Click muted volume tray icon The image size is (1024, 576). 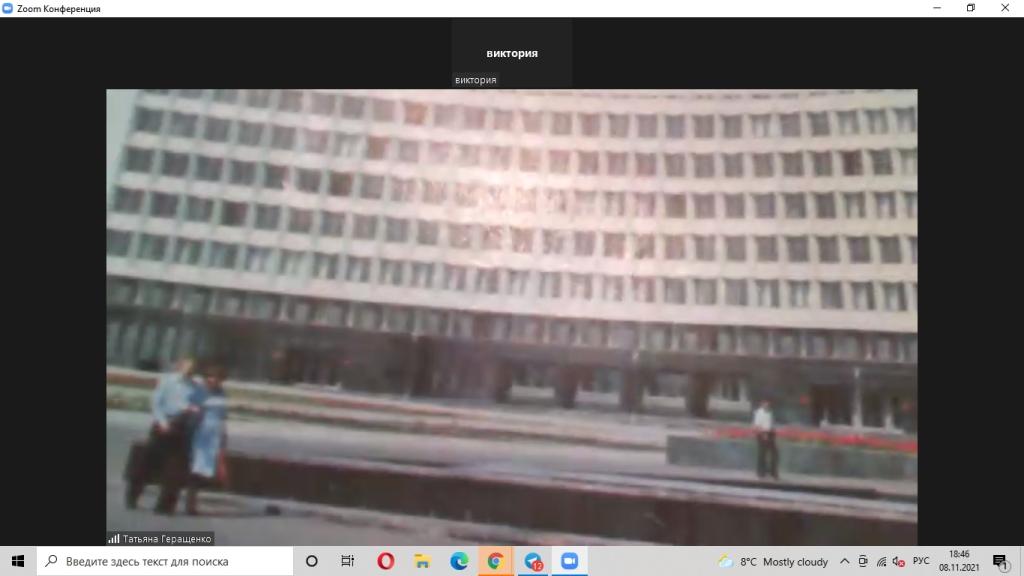tap(899, 562)
